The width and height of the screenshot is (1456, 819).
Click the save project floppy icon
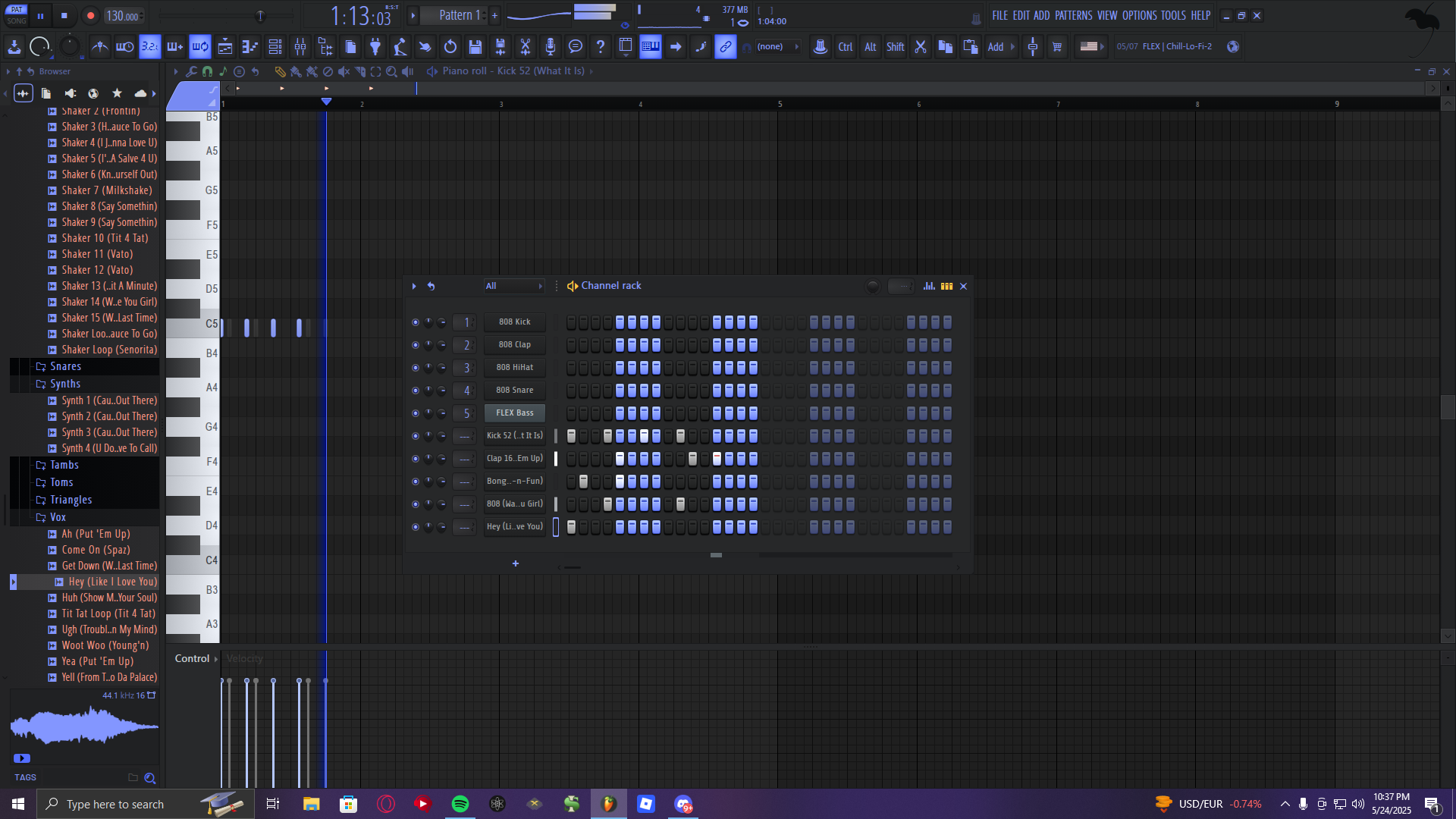(475, 47)
